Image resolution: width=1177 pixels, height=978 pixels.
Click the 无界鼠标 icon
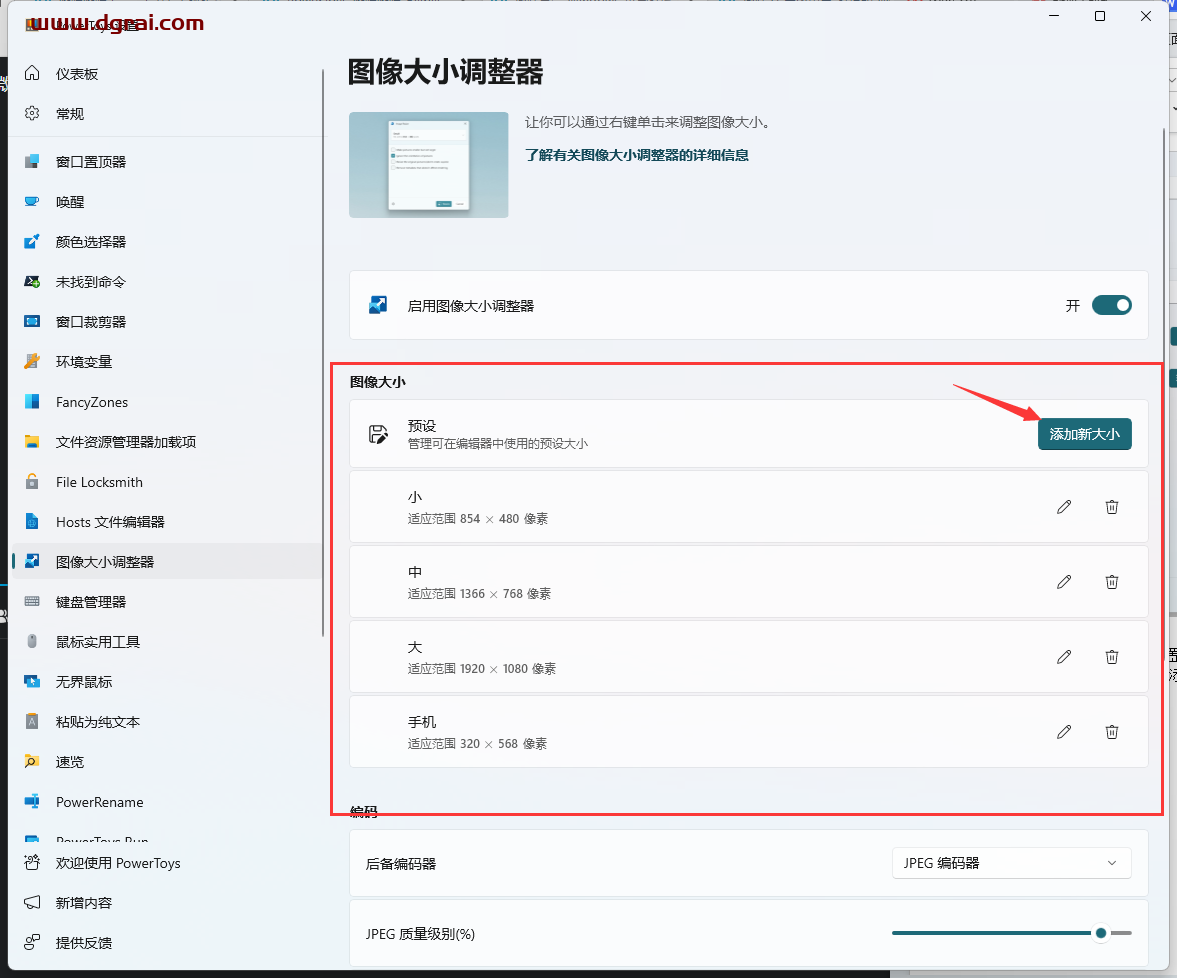pyautogui.click(x=32, y=682)
